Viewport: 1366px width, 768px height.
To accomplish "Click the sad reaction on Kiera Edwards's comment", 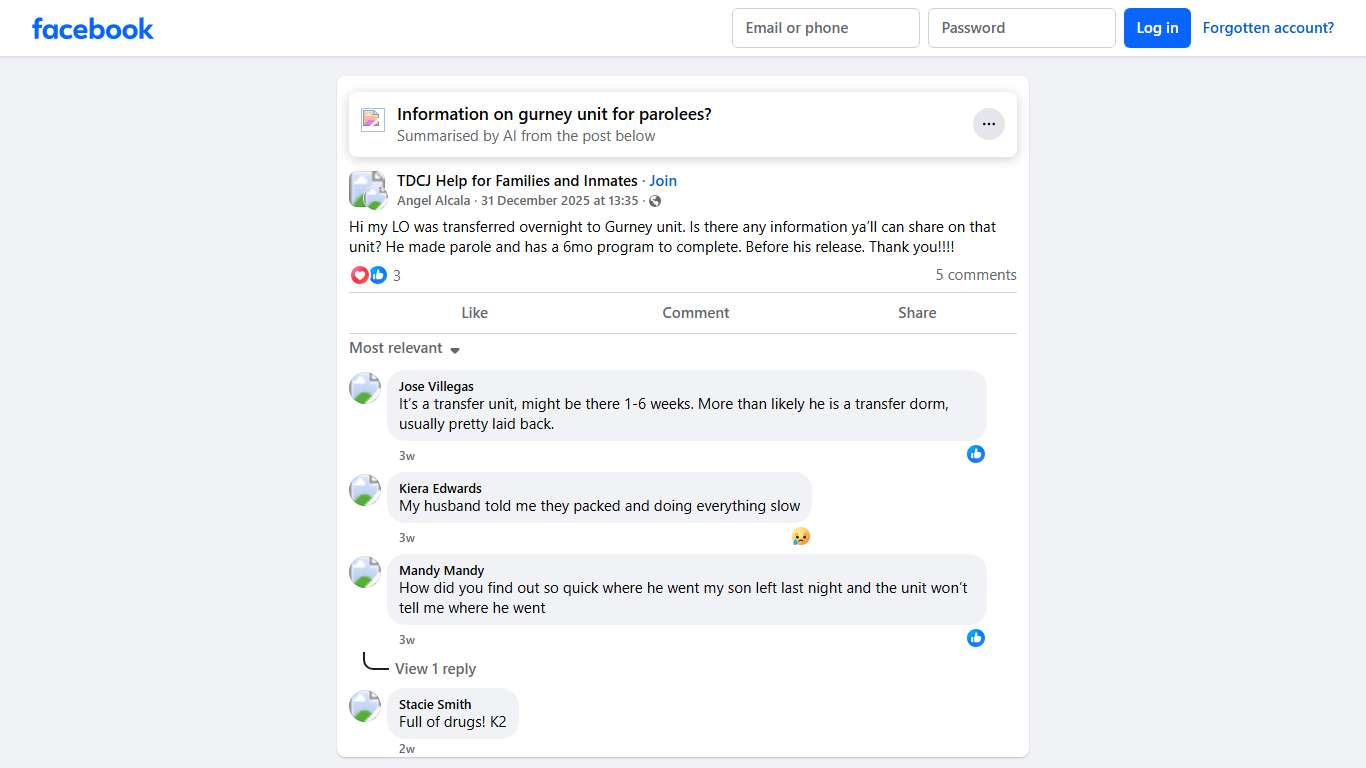I will click(x=800, y=536).
